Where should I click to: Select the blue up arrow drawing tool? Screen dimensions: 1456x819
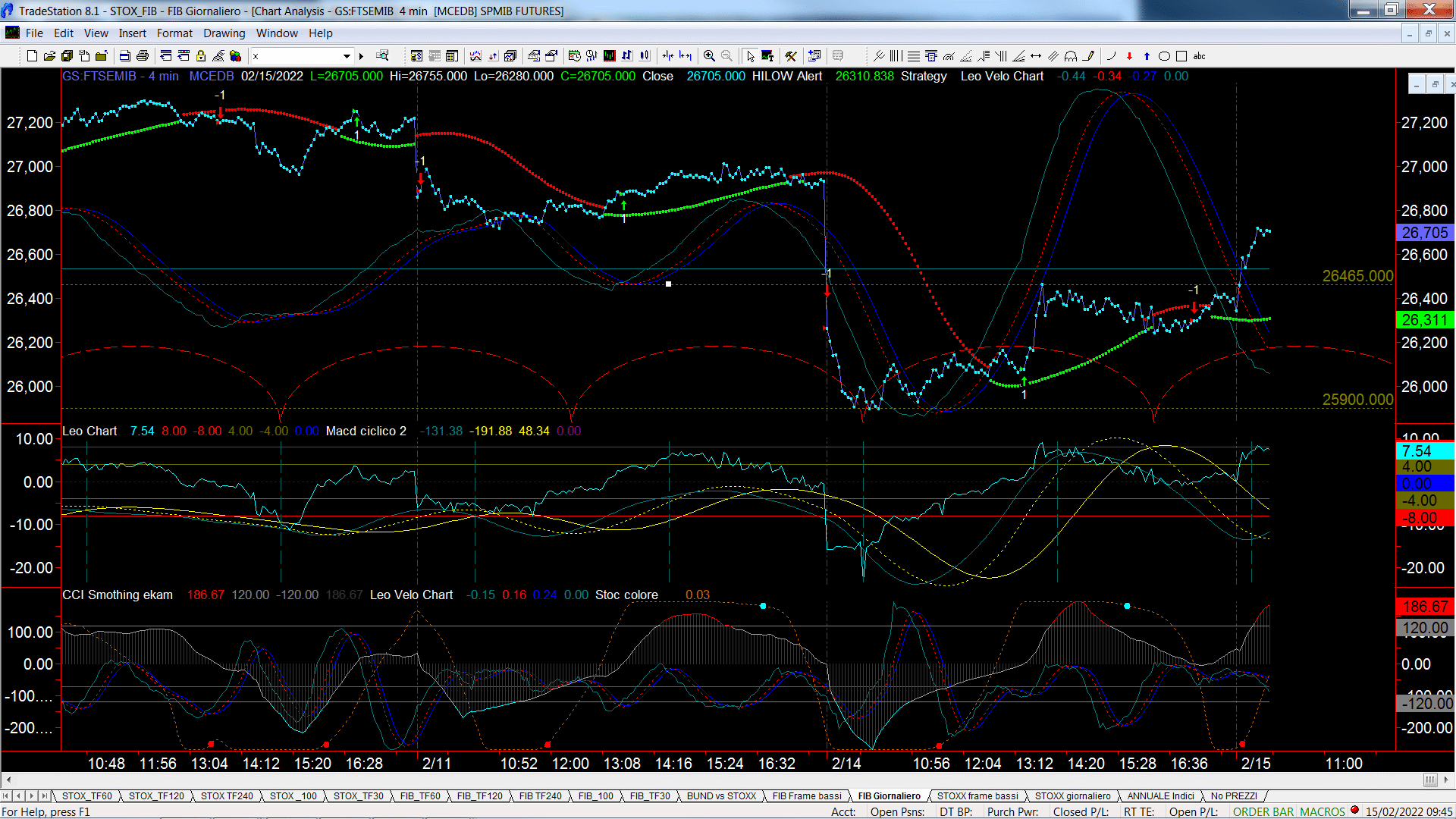pyautogui.click(x=1147, y=56)
